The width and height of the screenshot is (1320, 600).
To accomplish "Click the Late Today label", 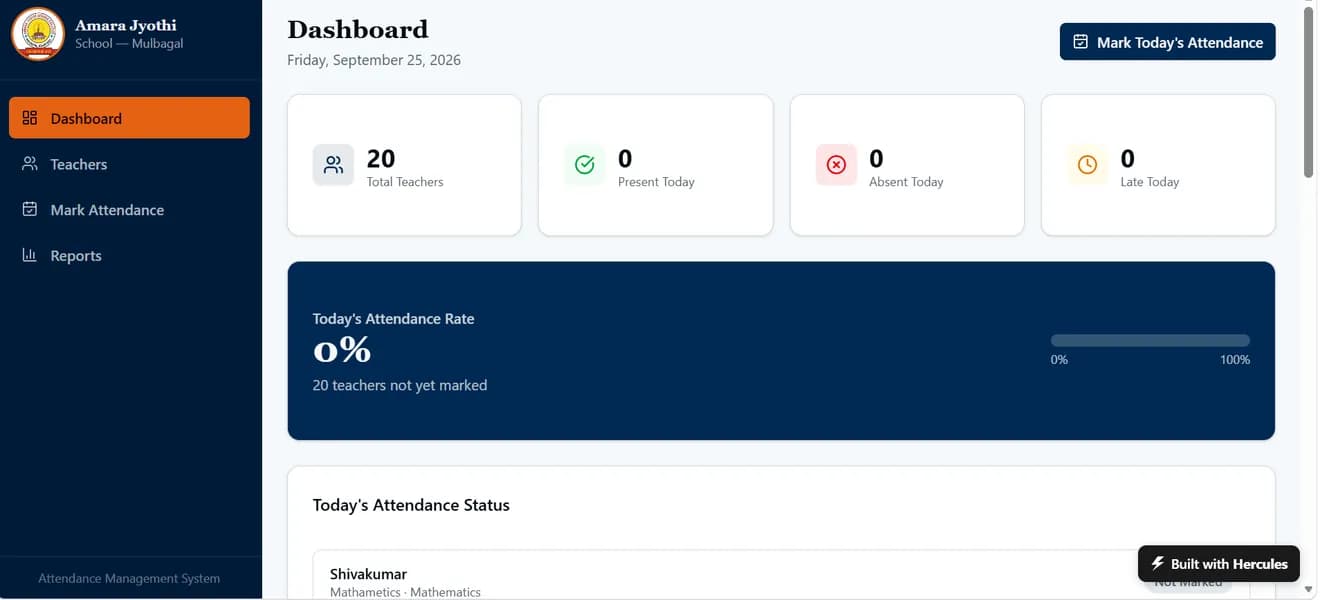I will (x=1150, y=182).
